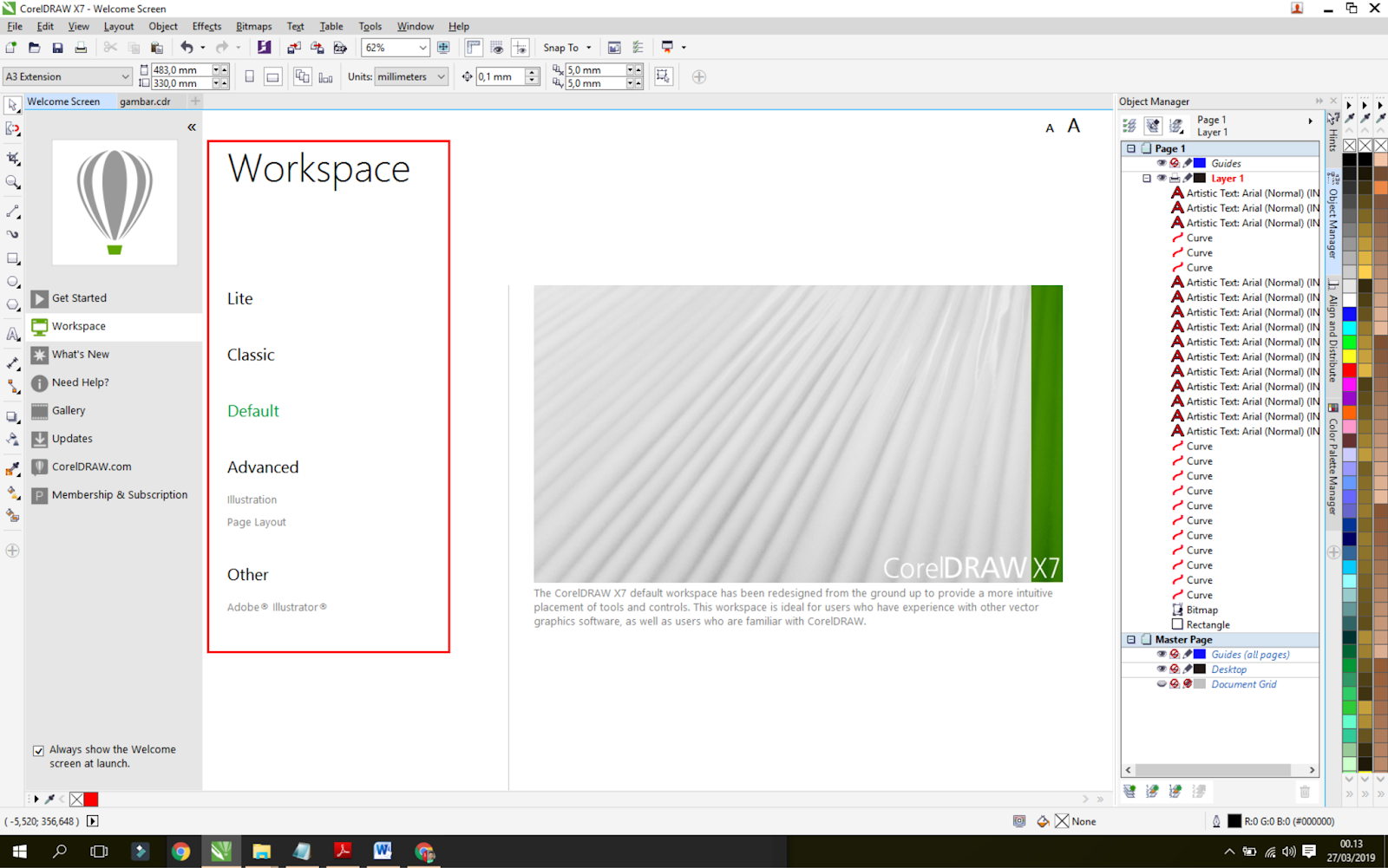Open the purple Search content icon
The width and height of the screenshot is (1388, 868).
(x=265, y=48)
